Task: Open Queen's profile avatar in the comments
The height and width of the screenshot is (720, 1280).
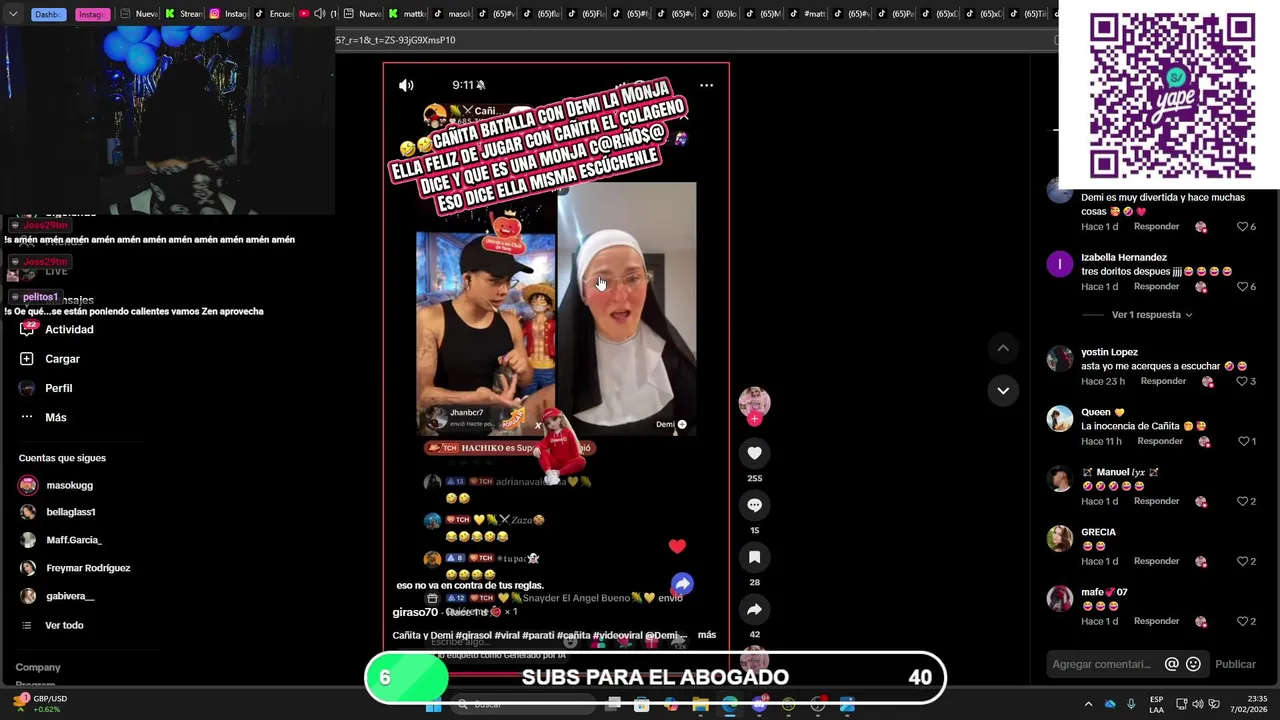Action: point(1060,419)
